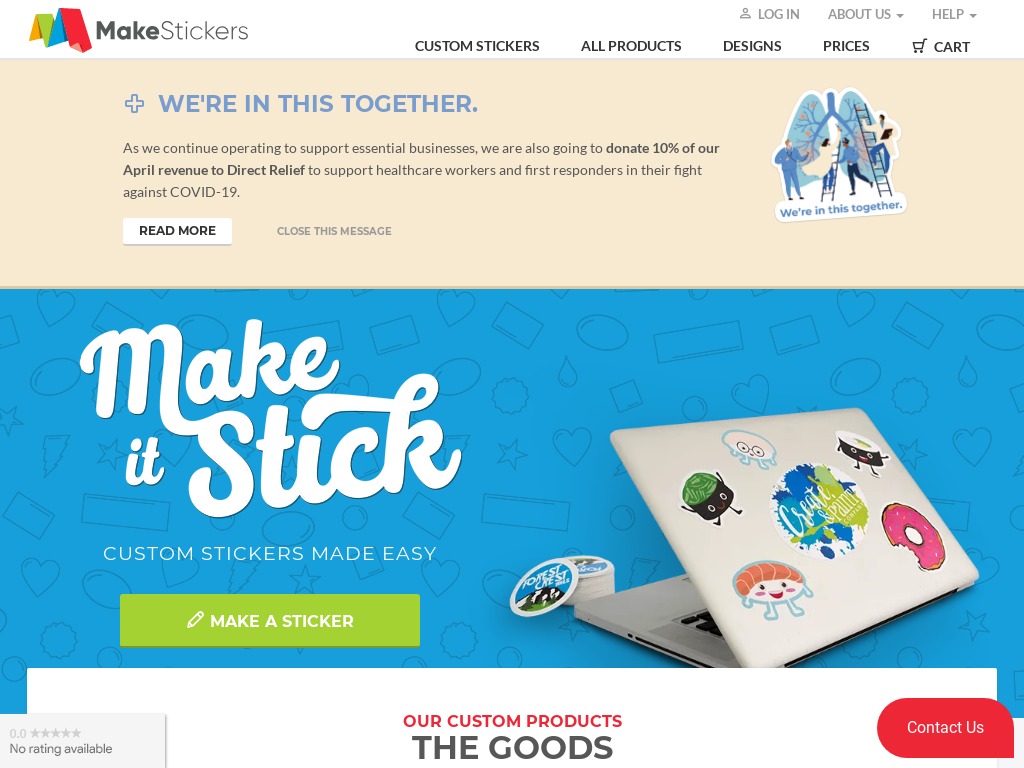Image resolution: width=1024 pixels, height=768 pixels.
Task: Click the pink donut sticker on laptop
Action: pos(913,536)
